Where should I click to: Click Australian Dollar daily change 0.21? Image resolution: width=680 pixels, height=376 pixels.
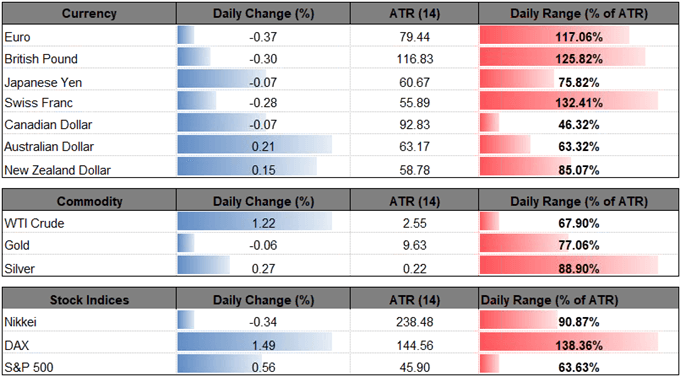263,147
